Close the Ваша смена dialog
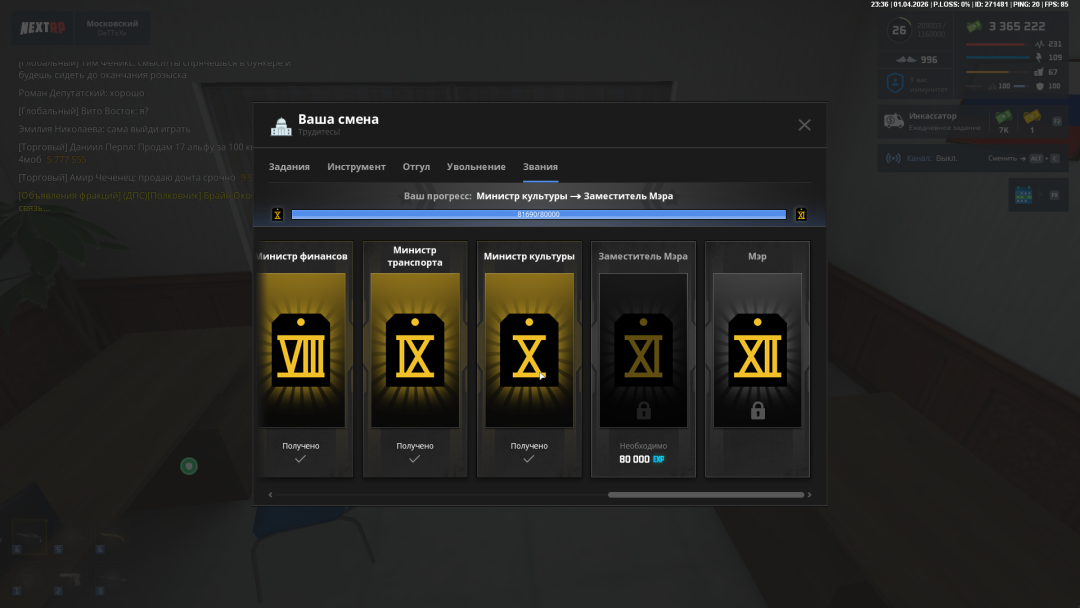Screen dimensions: 1080x608 pos(804,125)
